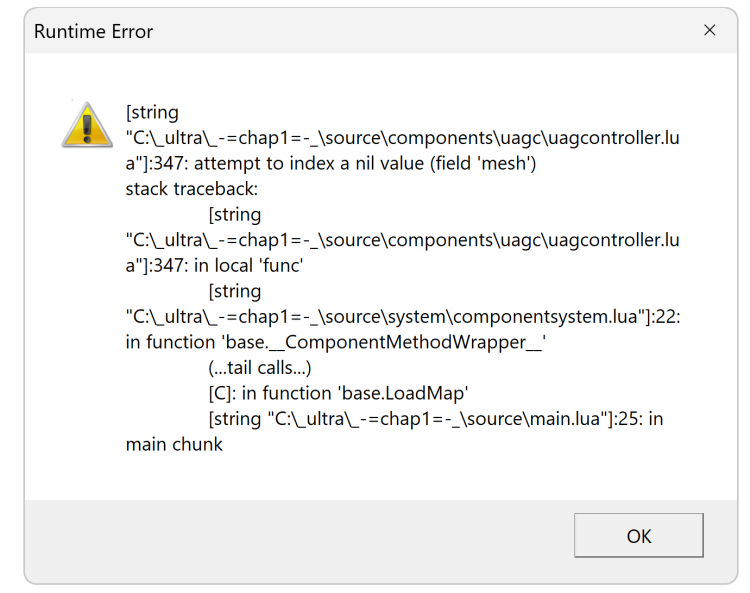Close the Runtime Error dialog
The height and width of the screenshot is (593, 750).
coord(710,31)
